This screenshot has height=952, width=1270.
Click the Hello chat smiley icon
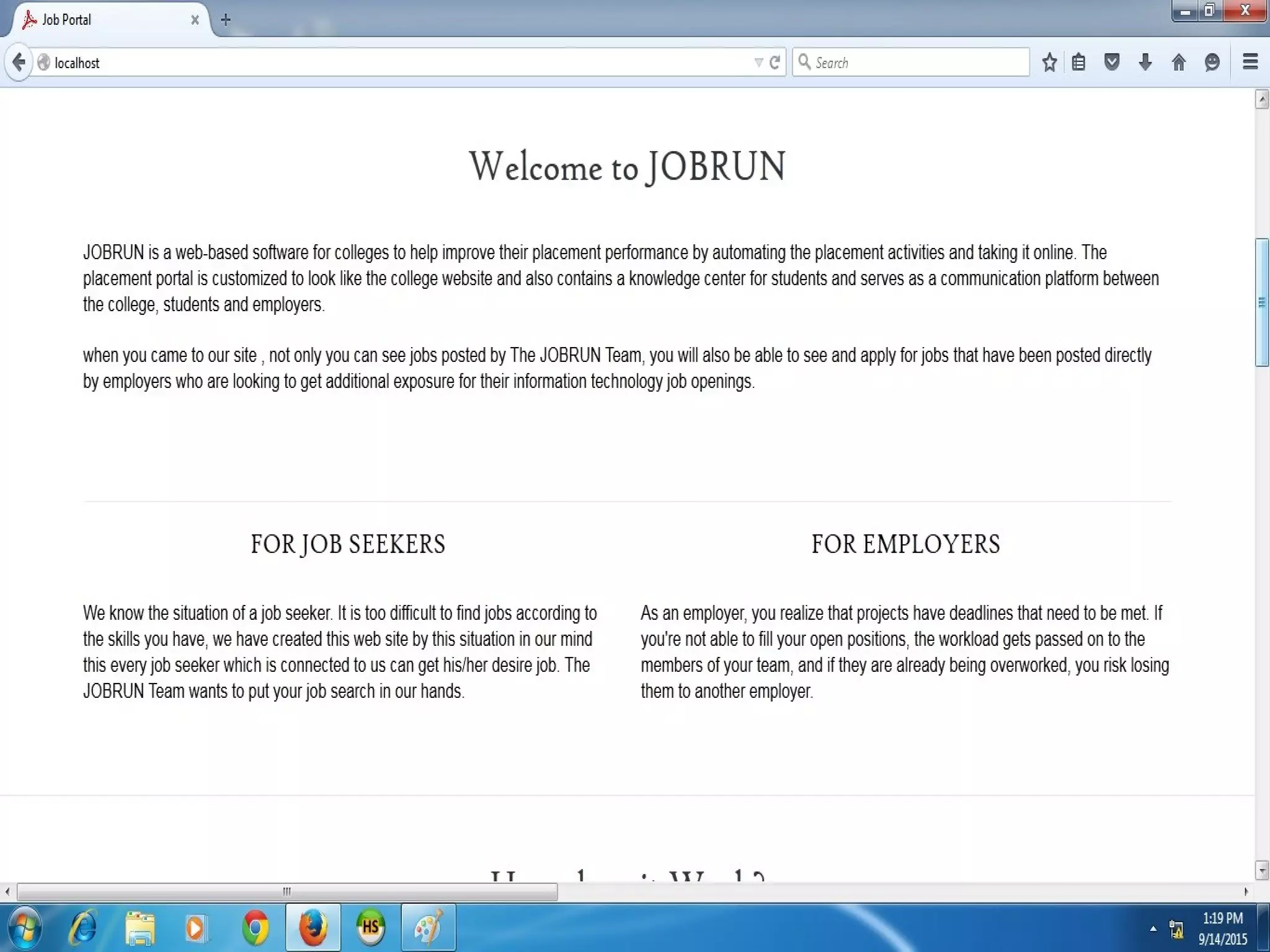tap(1212, 63)
